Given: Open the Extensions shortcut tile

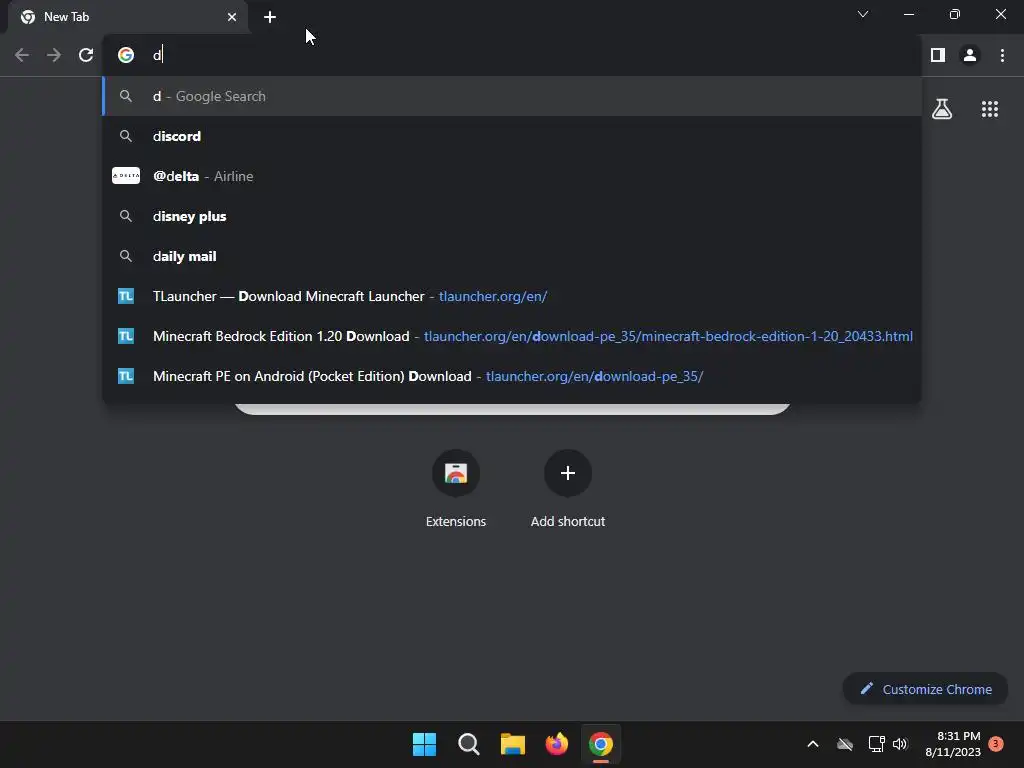Looking at the screenshot, I should [456, 488].
